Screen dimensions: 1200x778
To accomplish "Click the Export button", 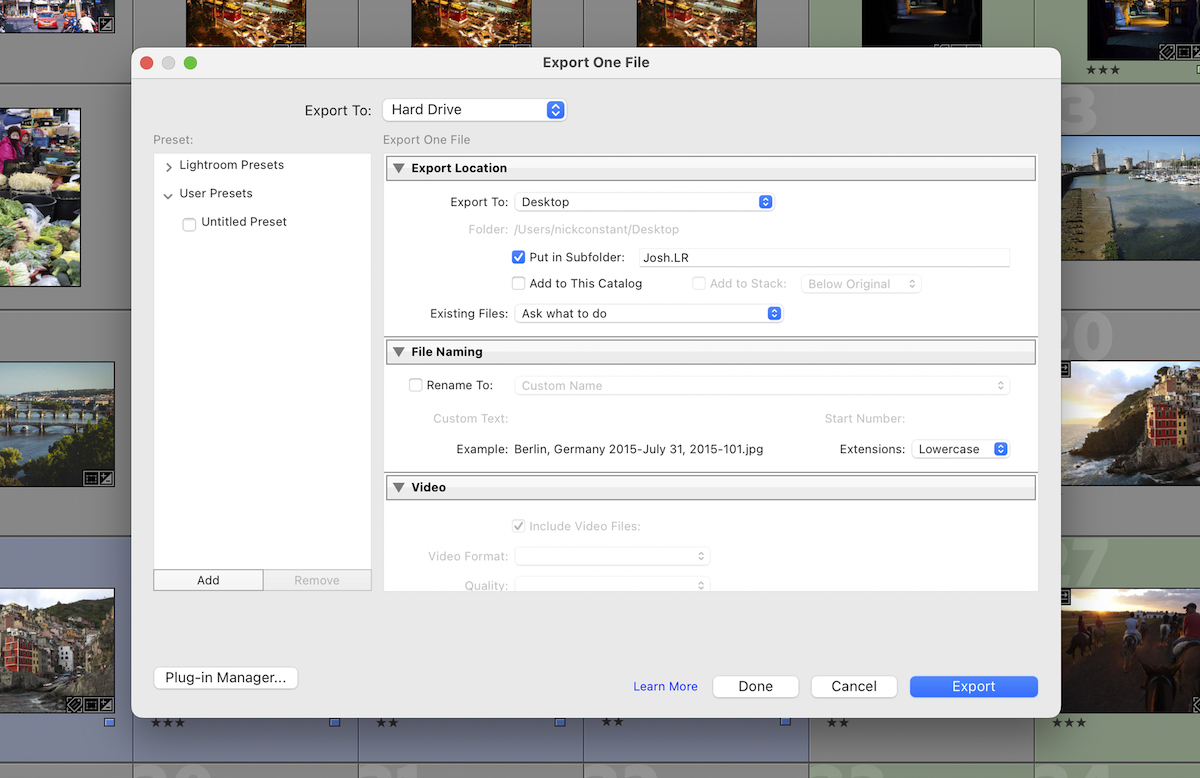I will click(972, 686).
